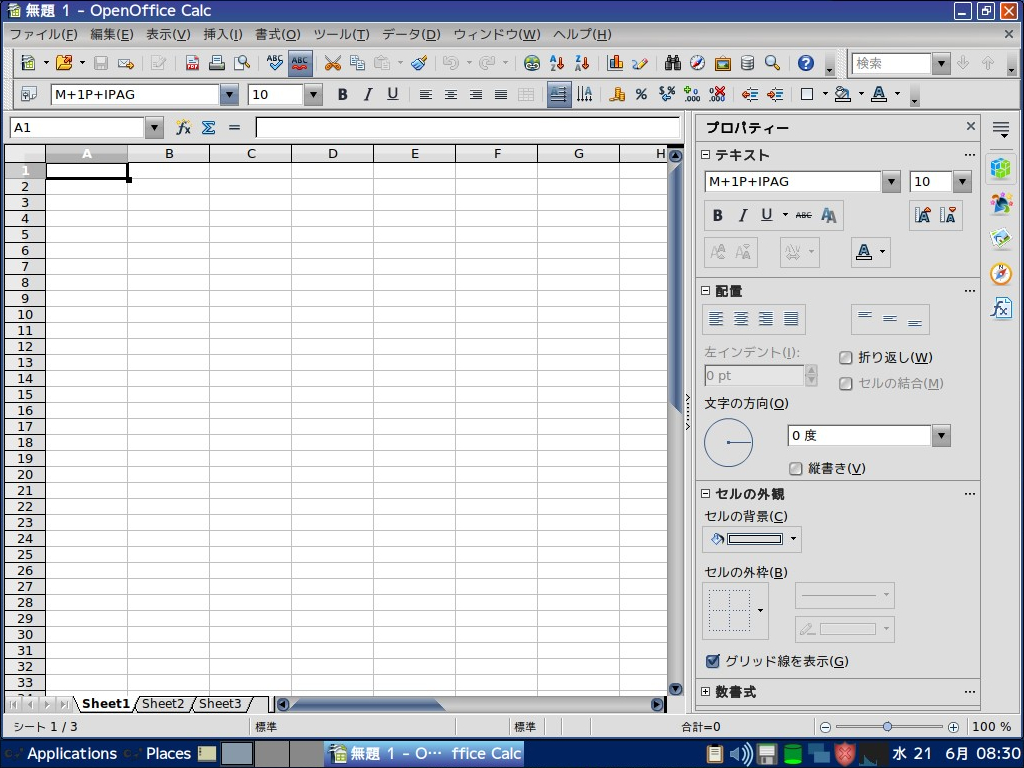1024x768 pixels.
Task: Open Page Preview from the toolbar
Action: [242, 63]
